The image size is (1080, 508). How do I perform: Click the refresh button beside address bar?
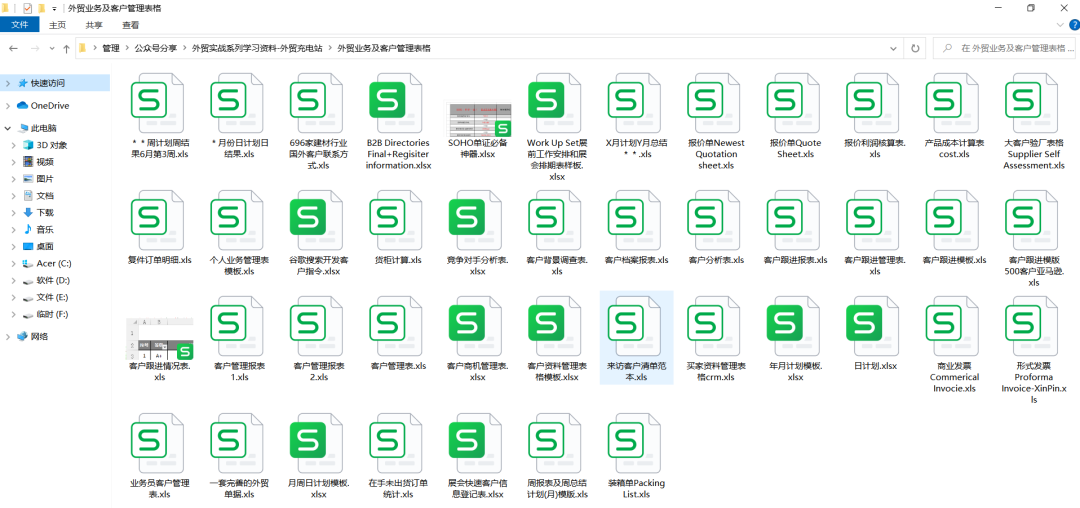(915, 48)
